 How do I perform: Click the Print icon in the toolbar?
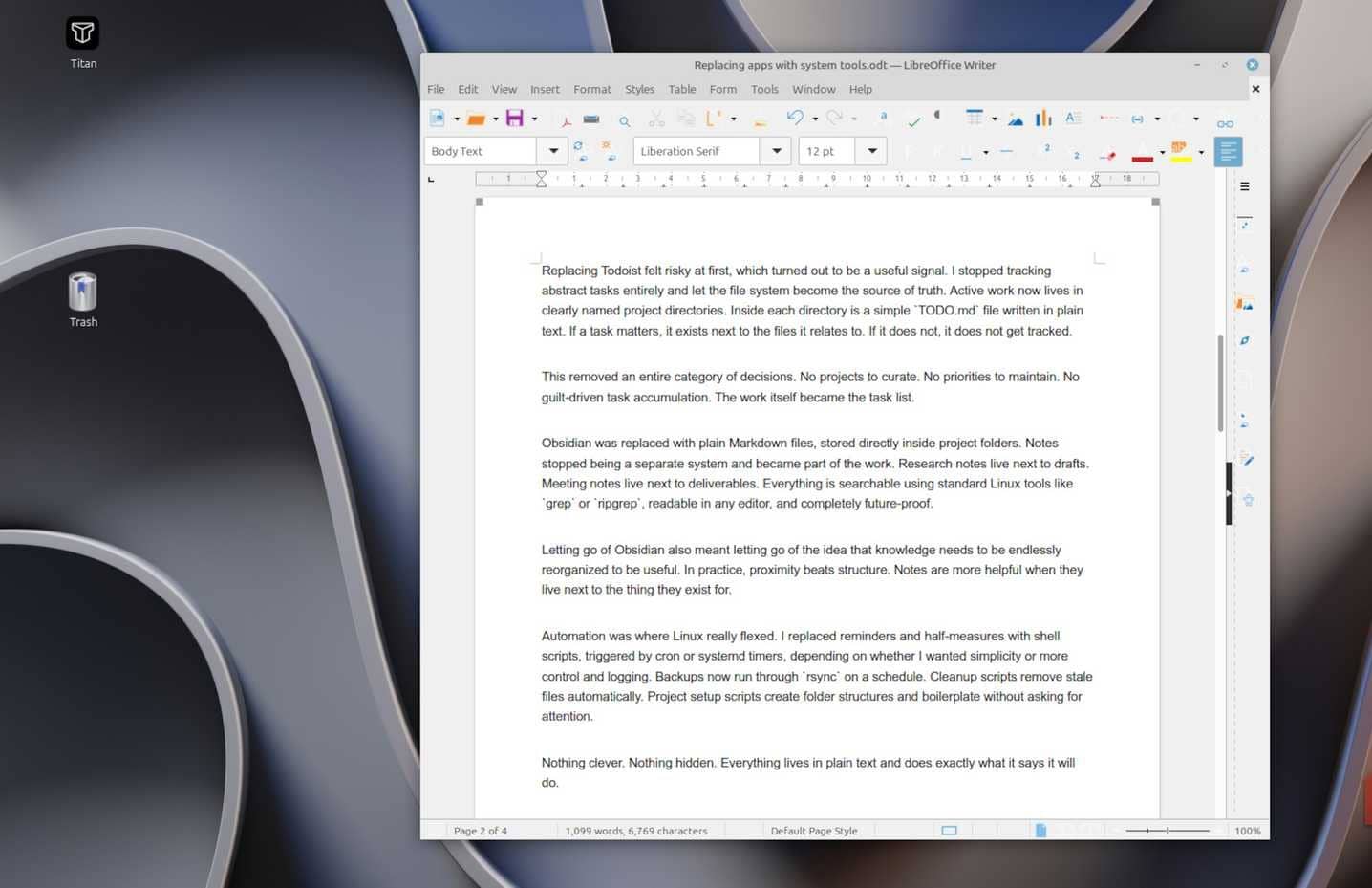[591, 119]
